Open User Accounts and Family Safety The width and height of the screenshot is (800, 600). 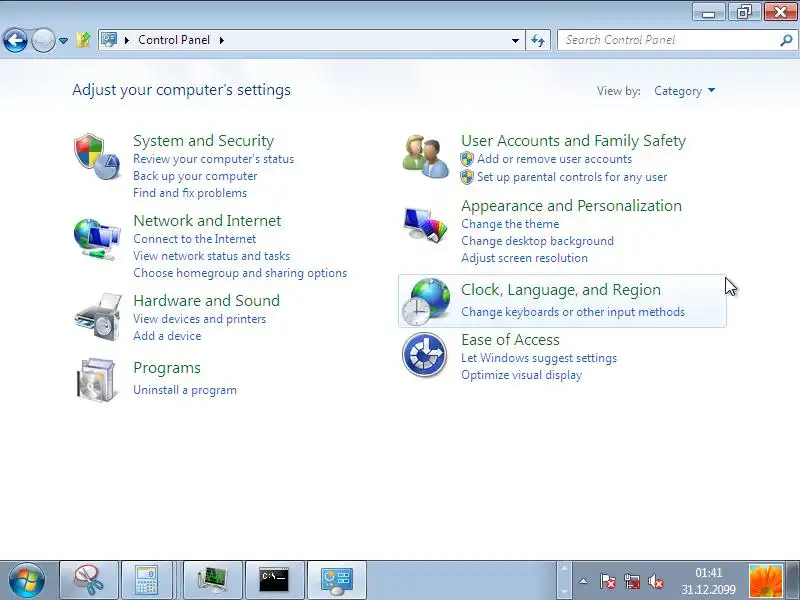pos(573,140)
